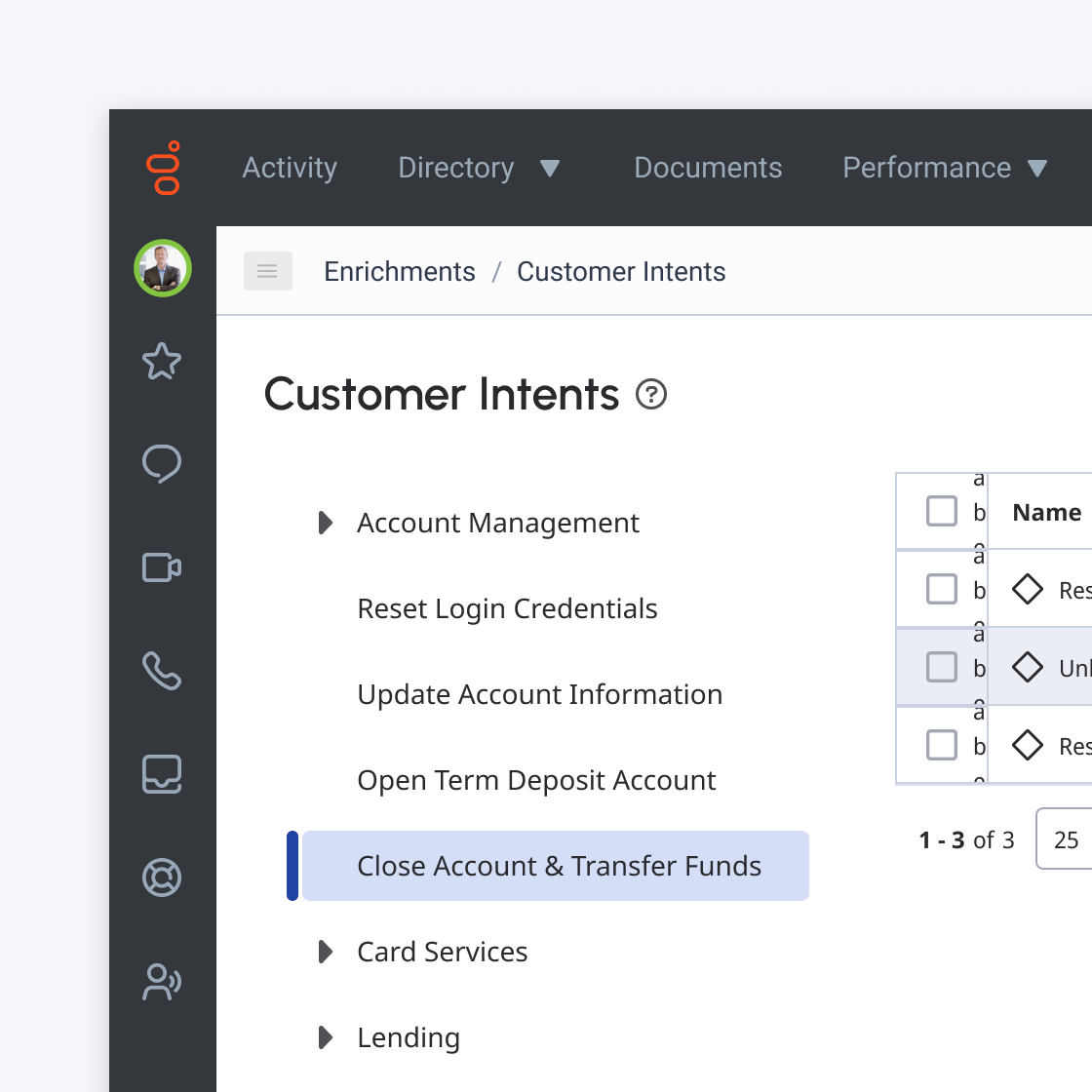
Task: Check the first table row checkbox
Action: click(x=942, y=589)
